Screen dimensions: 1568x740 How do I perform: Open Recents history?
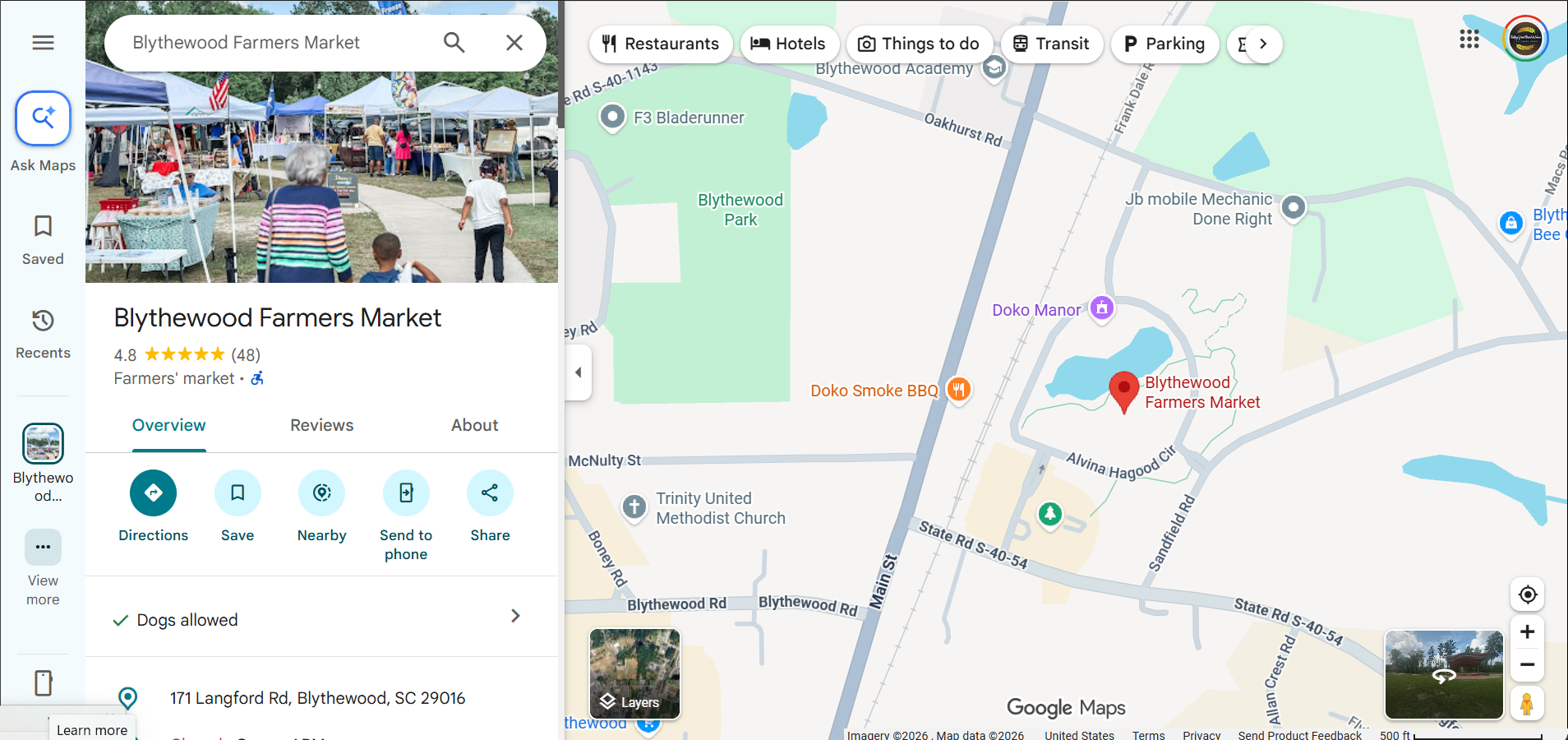click(43, 334)
